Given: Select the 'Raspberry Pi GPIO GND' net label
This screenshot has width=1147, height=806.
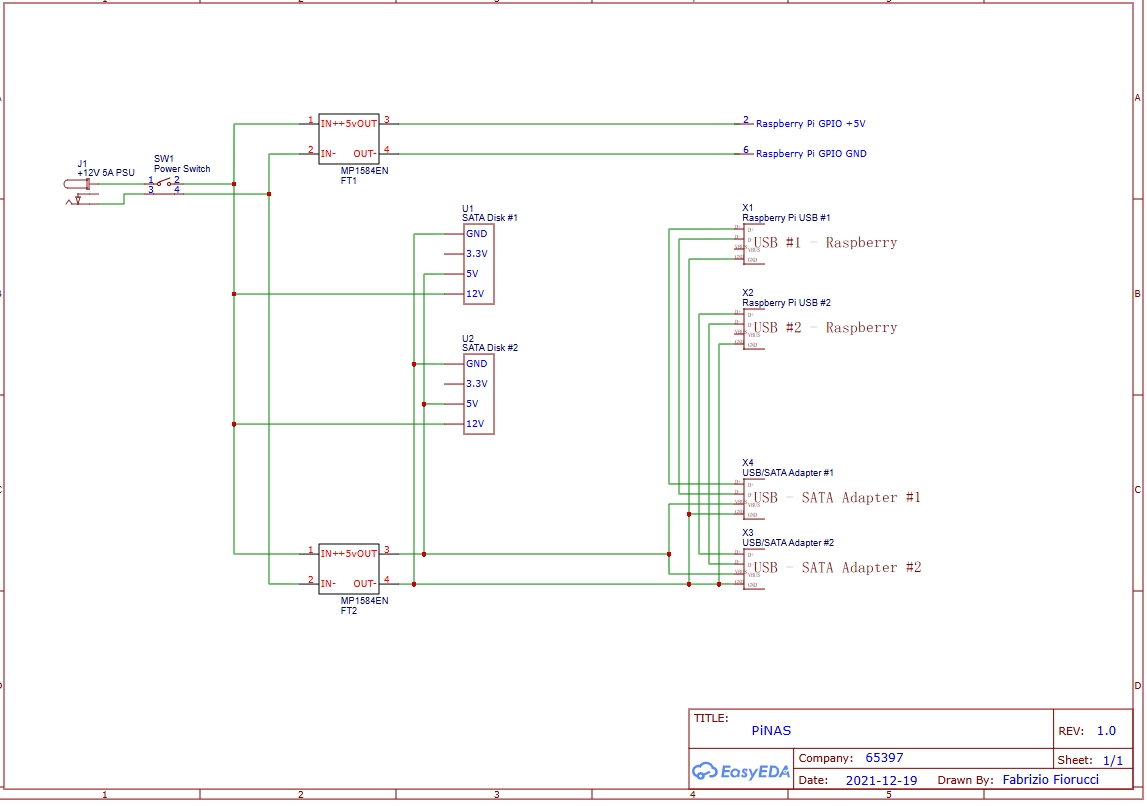Looking at the screenshot, I should [x=811, y=154].
